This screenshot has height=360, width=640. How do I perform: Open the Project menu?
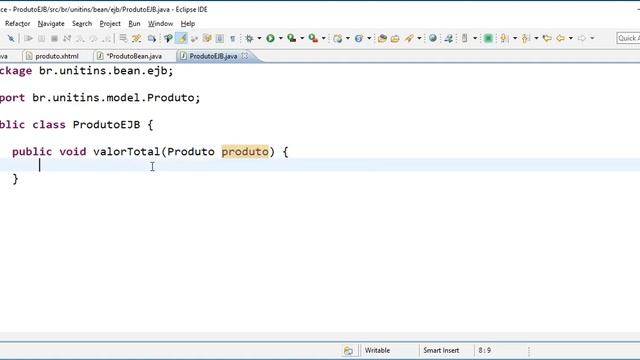click(x=110, y=24)
